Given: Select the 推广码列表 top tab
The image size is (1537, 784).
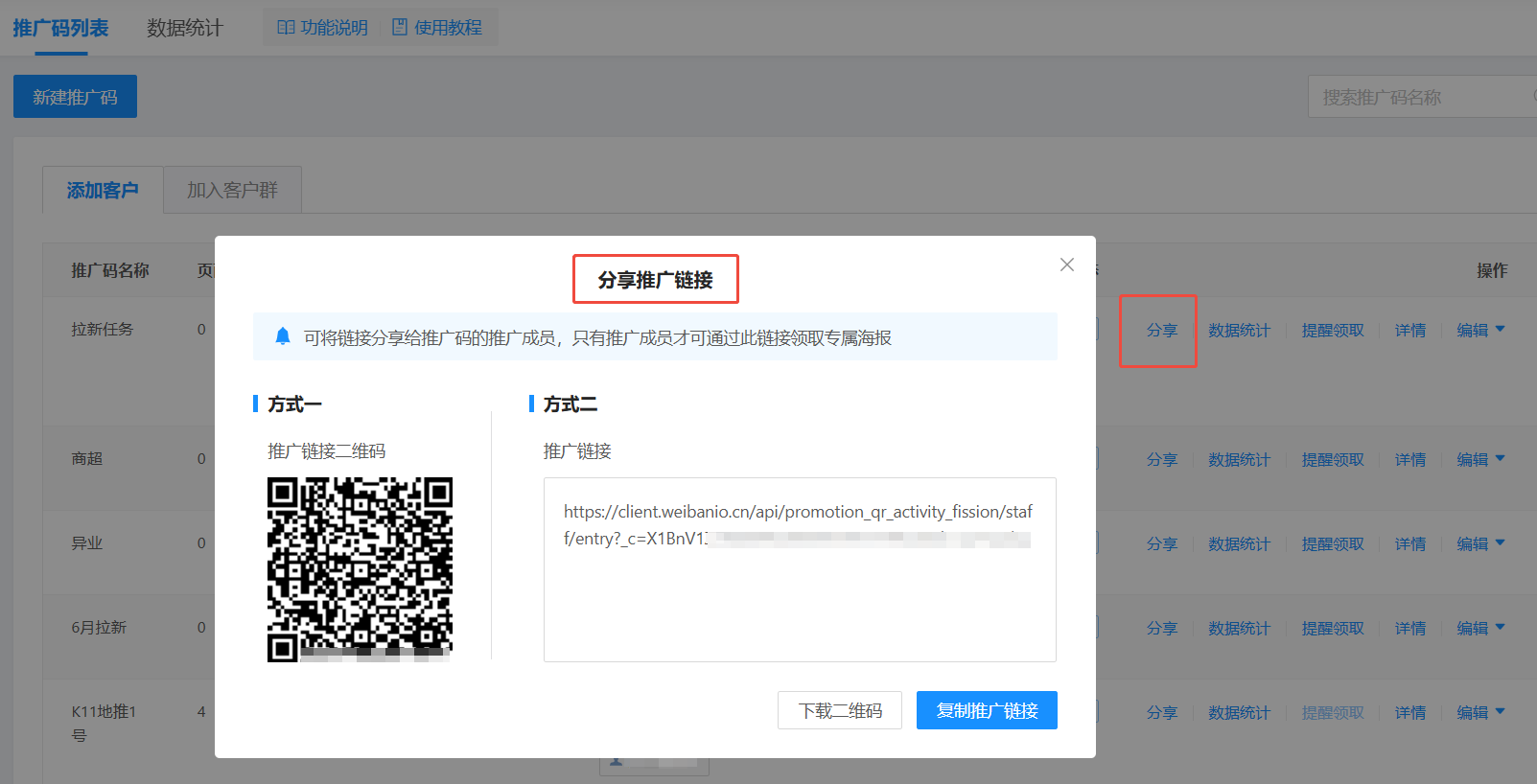Looking at the screenshot, I should (60, 28).
